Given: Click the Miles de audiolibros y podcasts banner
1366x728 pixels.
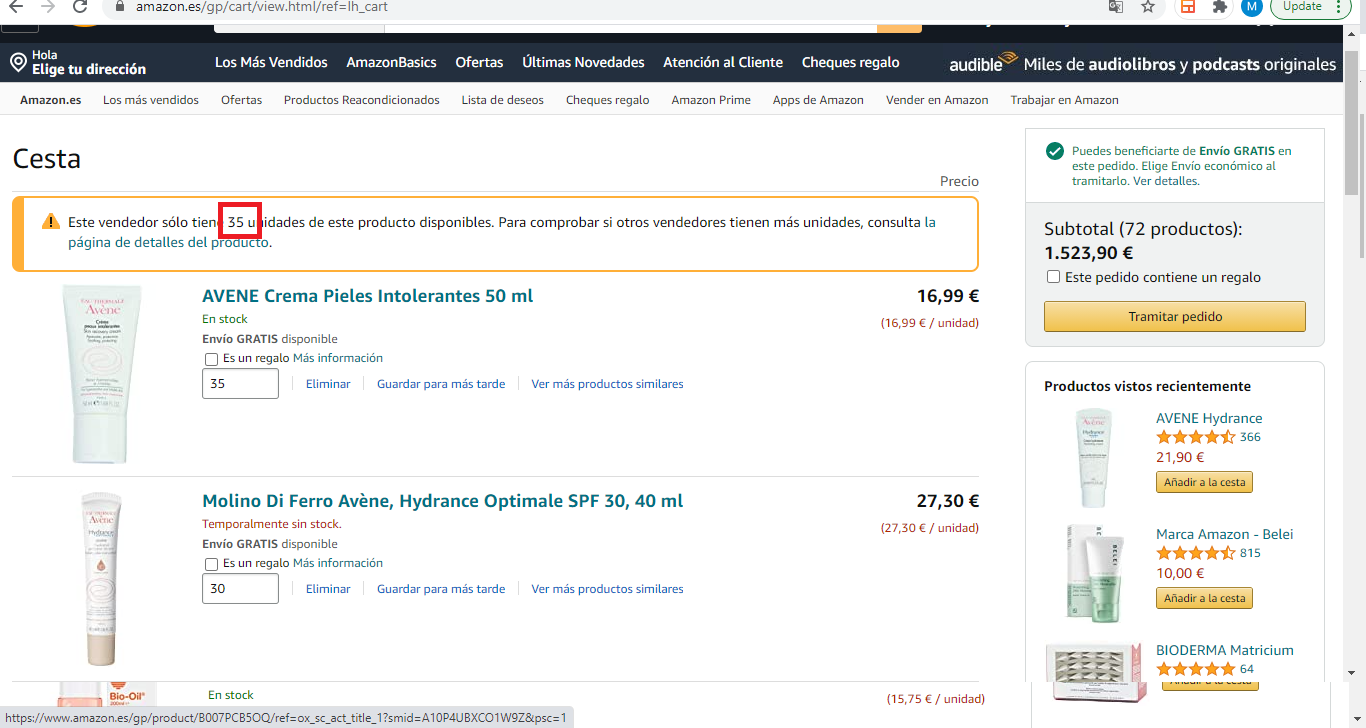Looking at the screenshot, I should [1180, 64].
